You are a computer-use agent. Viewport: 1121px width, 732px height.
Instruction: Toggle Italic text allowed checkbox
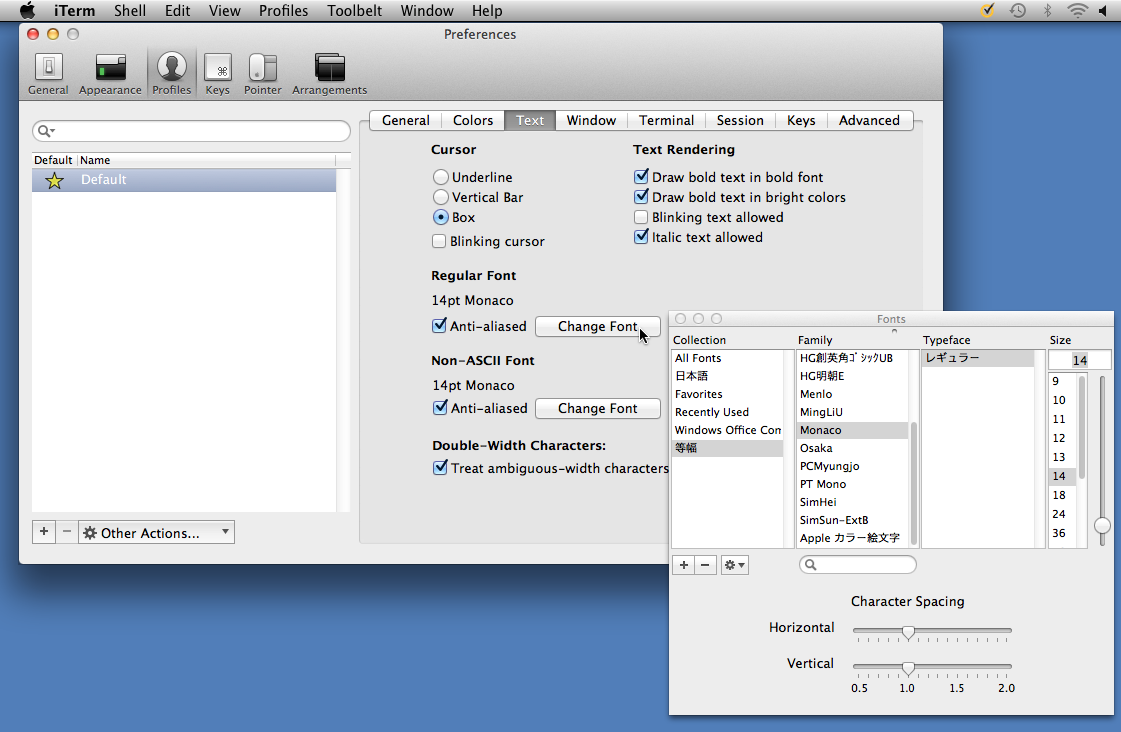coord(642,237)
